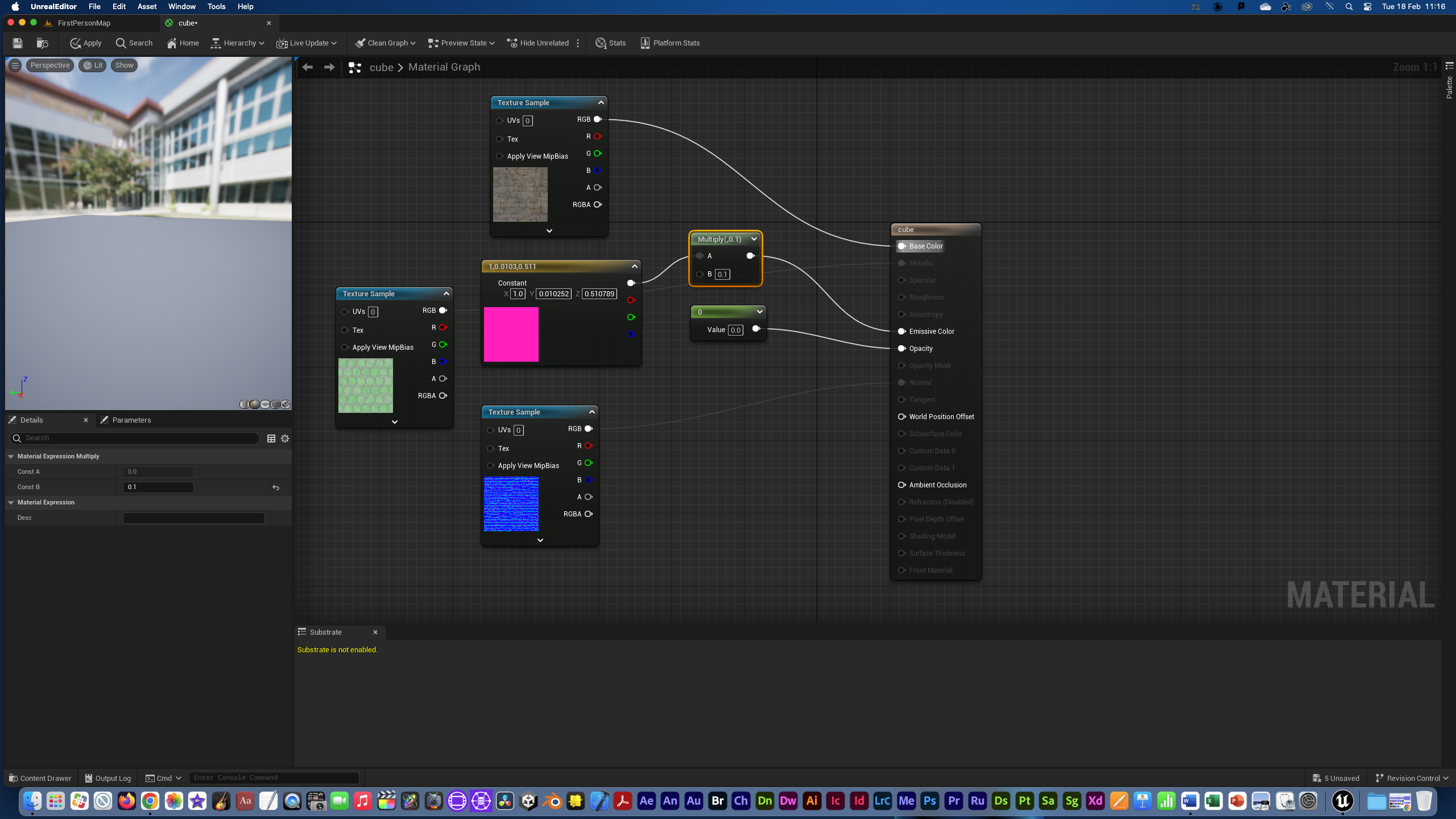This screenshot has height=819, width=1456.
Task: Use selected mesh for preview
Action: (286, 404)
